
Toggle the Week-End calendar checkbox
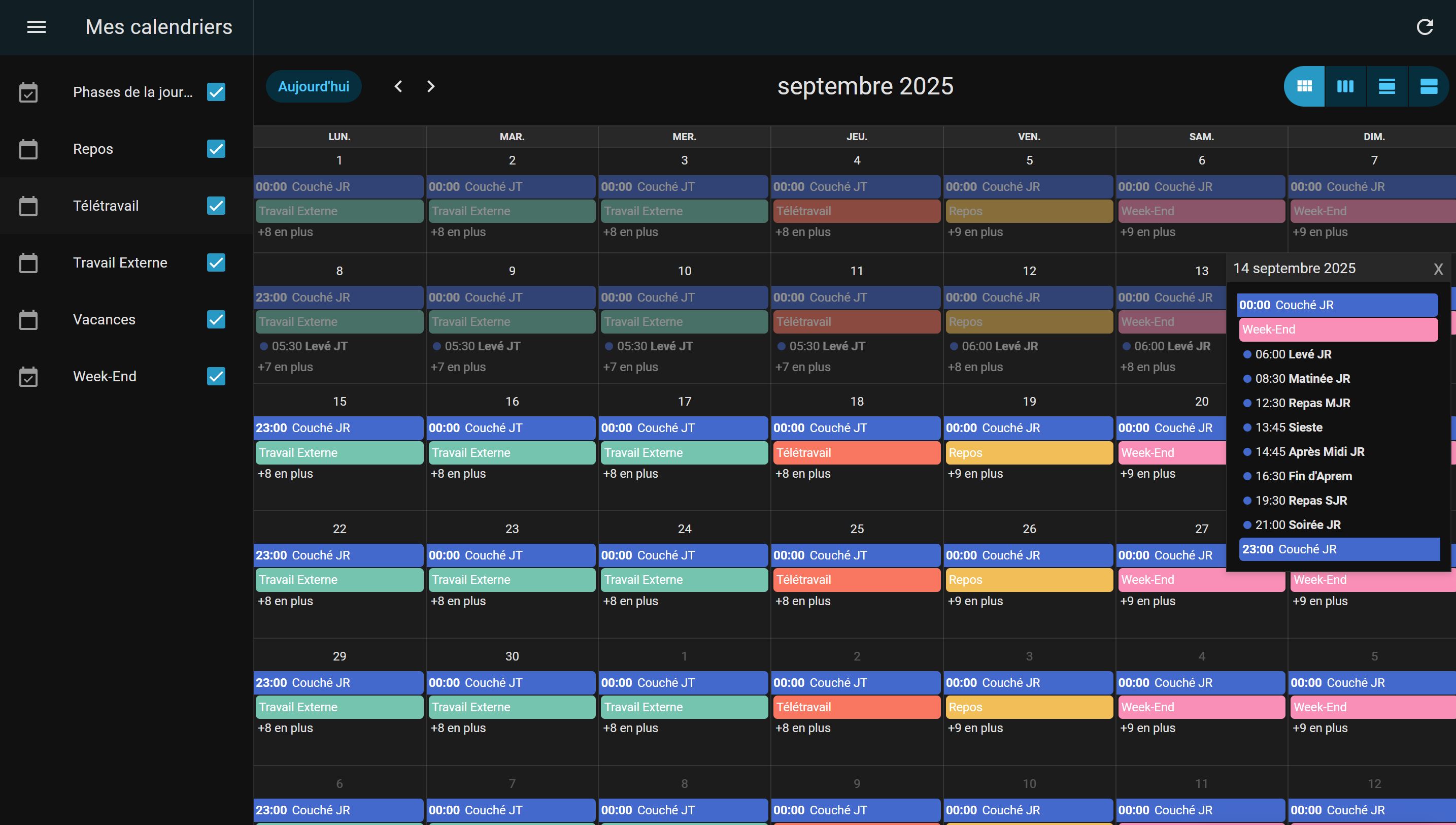216,376
